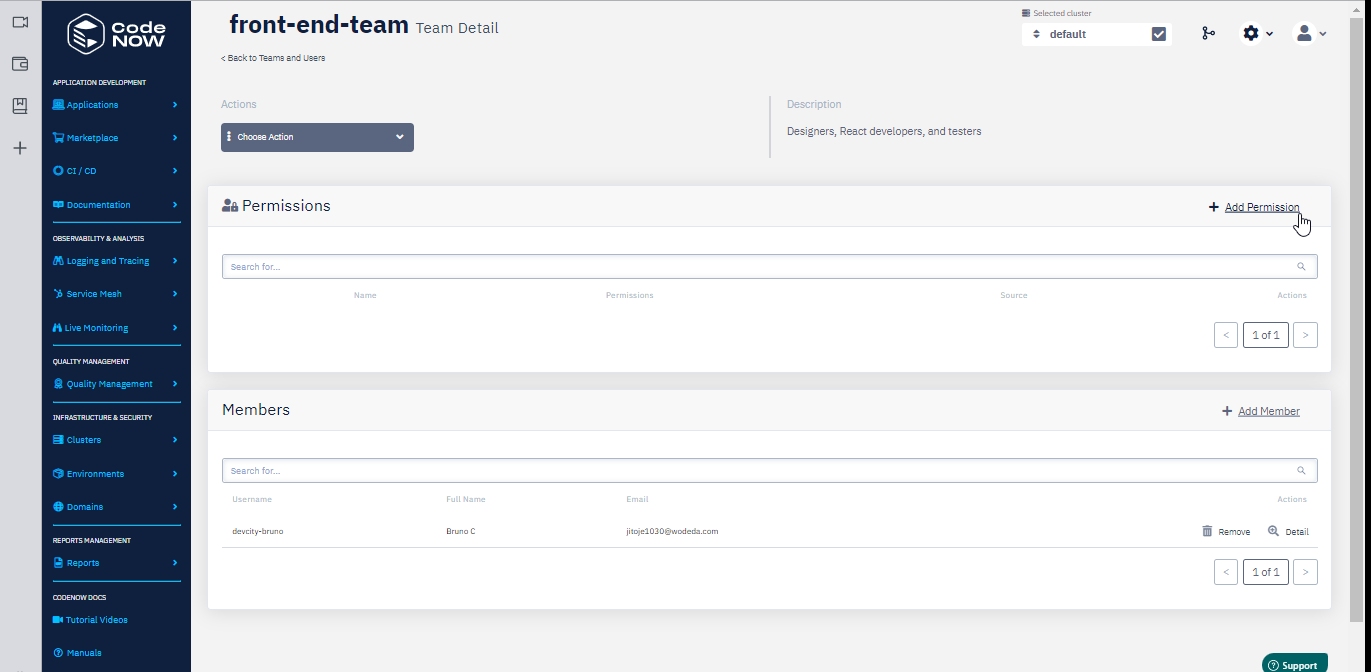Viewport: 1371px width, 672px height.
Task: Go to previous Permissions page
Action: [1226, 335]
